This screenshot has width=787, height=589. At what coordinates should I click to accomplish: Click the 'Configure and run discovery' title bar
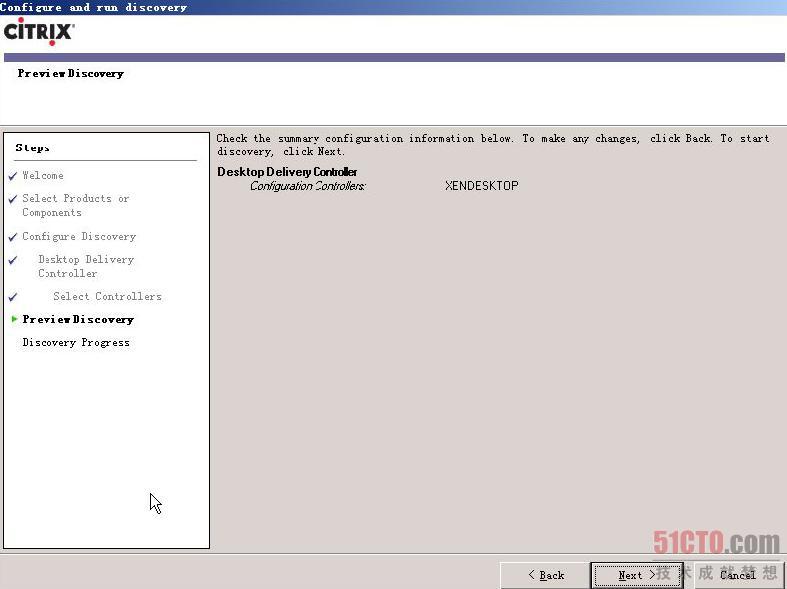coord(394,7)
